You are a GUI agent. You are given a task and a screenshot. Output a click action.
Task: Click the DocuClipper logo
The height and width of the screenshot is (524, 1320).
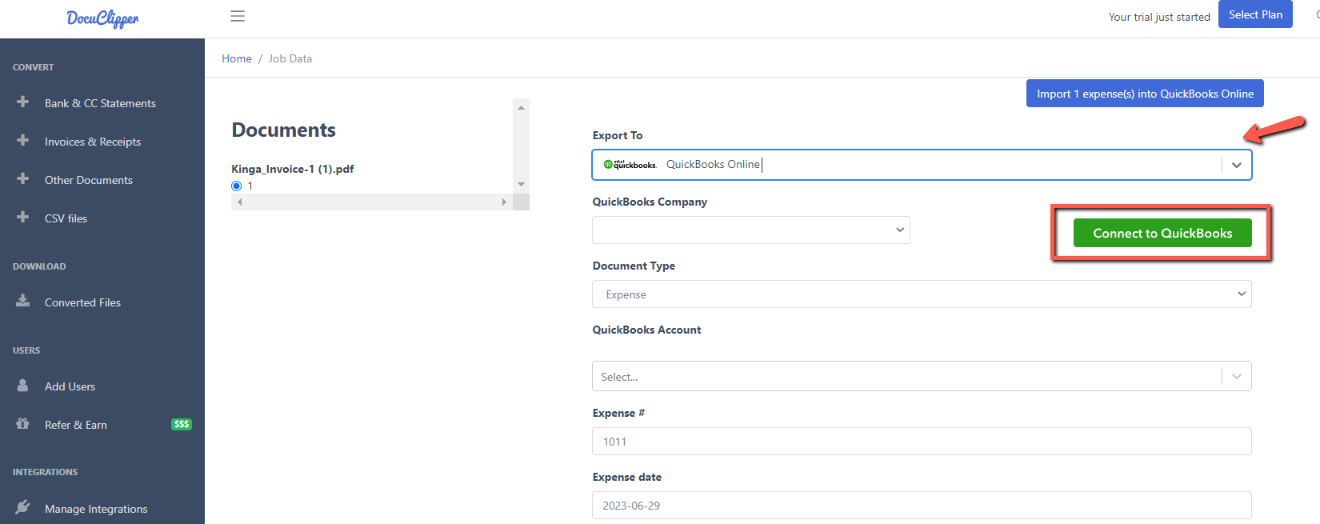click(101, 17)
